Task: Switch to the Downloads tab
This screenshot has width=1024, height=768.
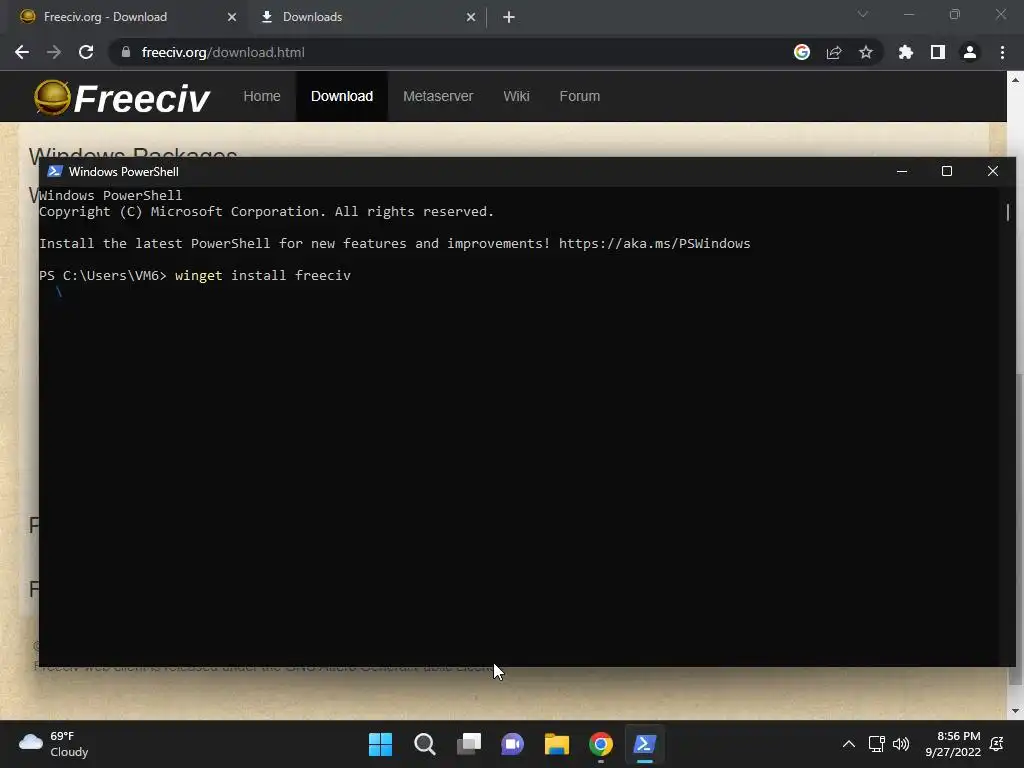Action: click(366, 17)
